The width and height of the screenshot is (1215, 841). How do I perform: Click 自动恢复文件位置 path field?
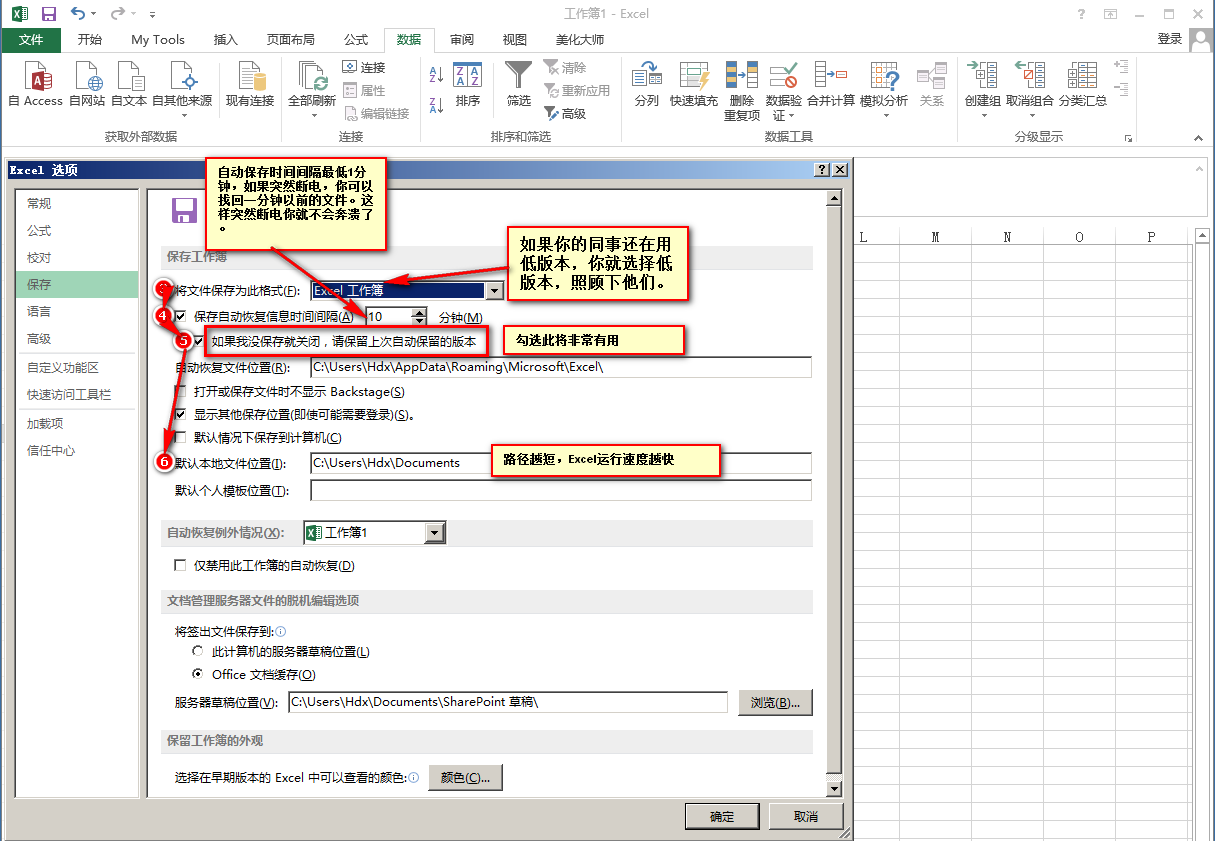pos(560,367)
